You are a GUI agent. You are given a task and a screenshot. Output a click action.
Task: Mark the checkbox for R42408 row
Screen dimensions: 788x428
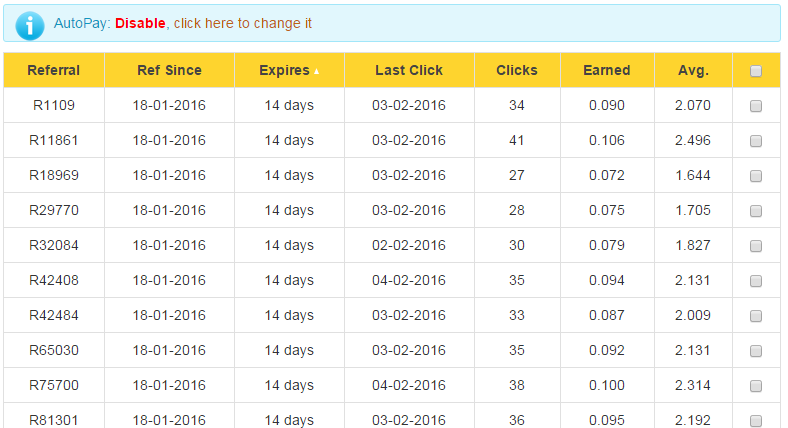[x=756, y=281]
